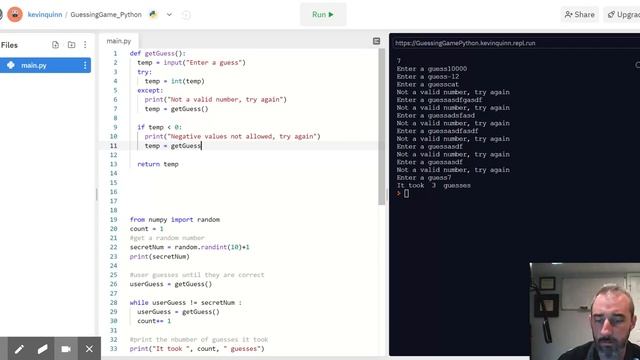Click line 'if temp < 0:'
The height and width of the screenshot is (360, 640).
160,127
